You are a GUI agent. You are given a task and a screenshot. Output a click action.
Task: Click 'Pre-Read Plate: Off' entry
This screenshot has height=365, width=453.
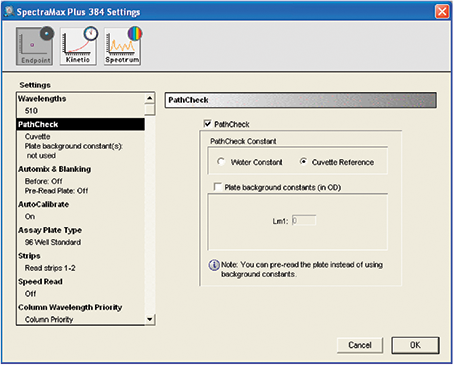(x=56, y=191)
